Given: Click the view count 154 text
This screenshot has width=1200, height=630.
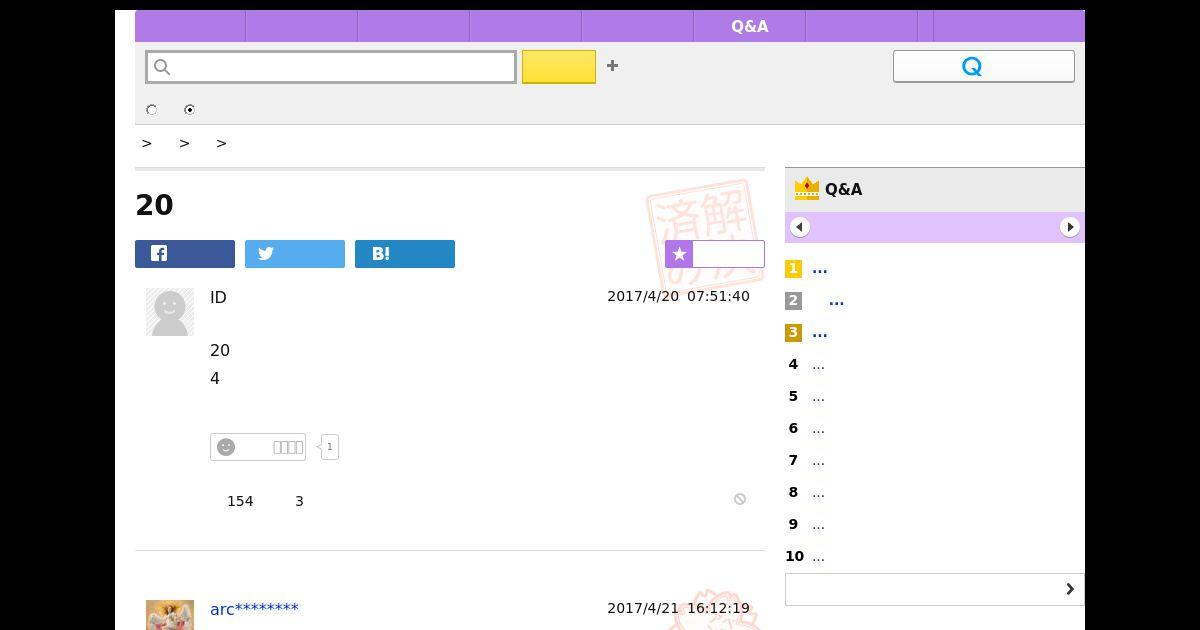Looking at the screenshot, I should click(240, 501).
